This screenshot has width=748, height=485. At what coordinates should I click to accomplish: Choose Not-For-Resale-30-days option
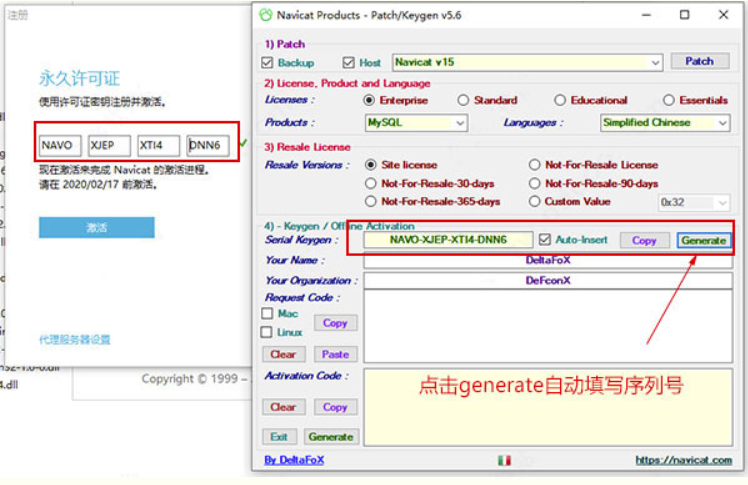pyautogui.click(x=370, y=184)
